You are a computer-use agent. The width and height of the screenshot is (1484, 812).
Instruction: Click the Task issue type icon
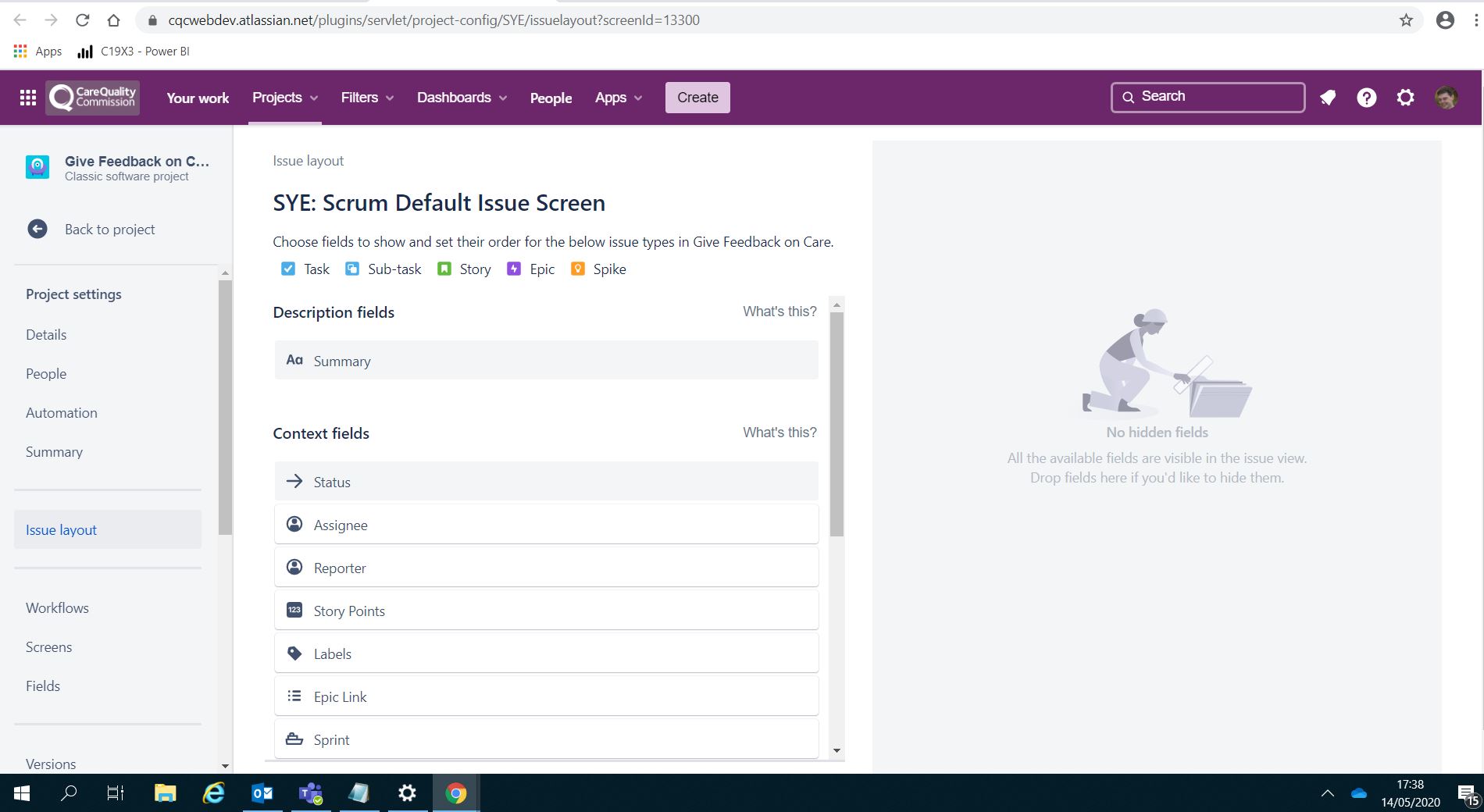point(288,269)
